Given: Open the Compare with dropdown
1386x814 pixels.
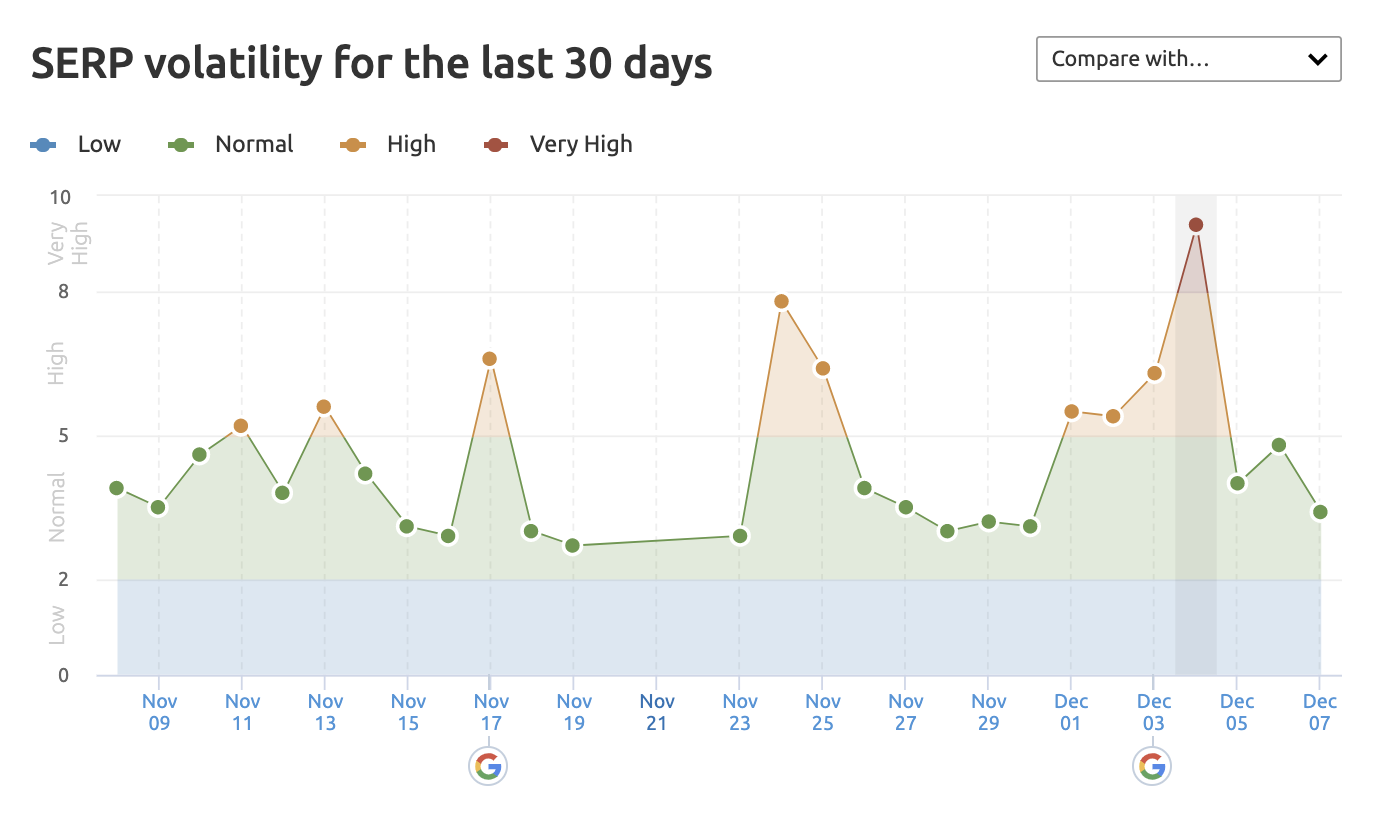Looking at the screenshot, I should (1188, 59).
